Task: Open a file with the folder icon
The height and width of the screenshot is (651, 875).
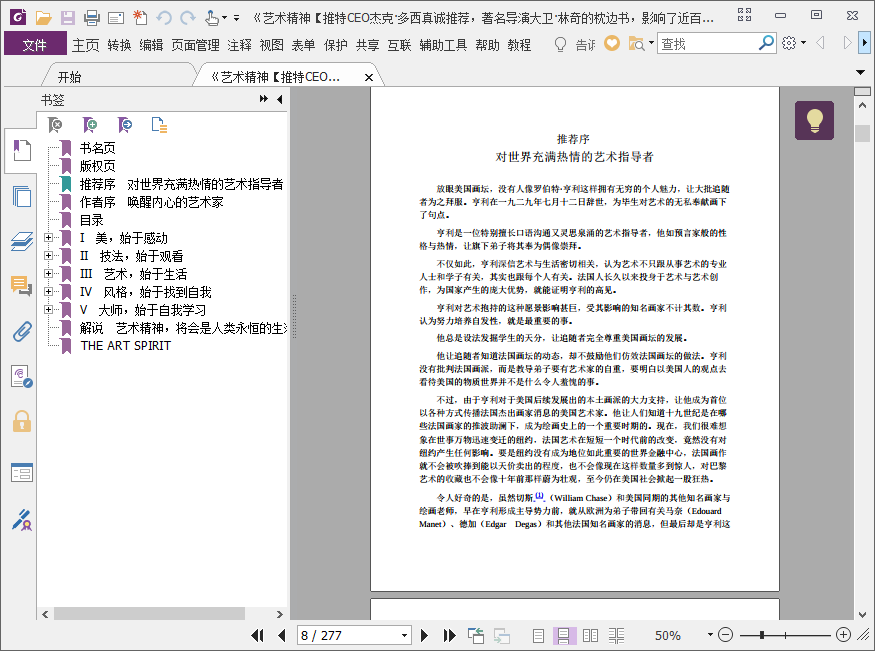Action: click(x=44, y=18)
